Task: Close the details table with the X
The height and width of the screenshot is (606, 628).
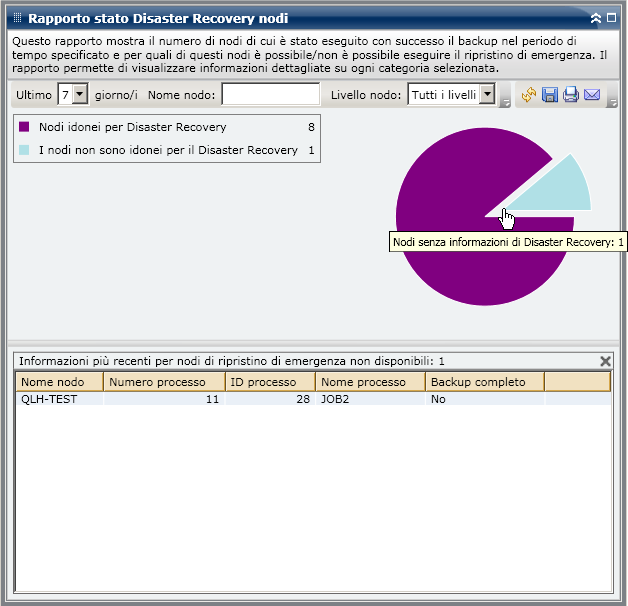Action: pos(605,361)
